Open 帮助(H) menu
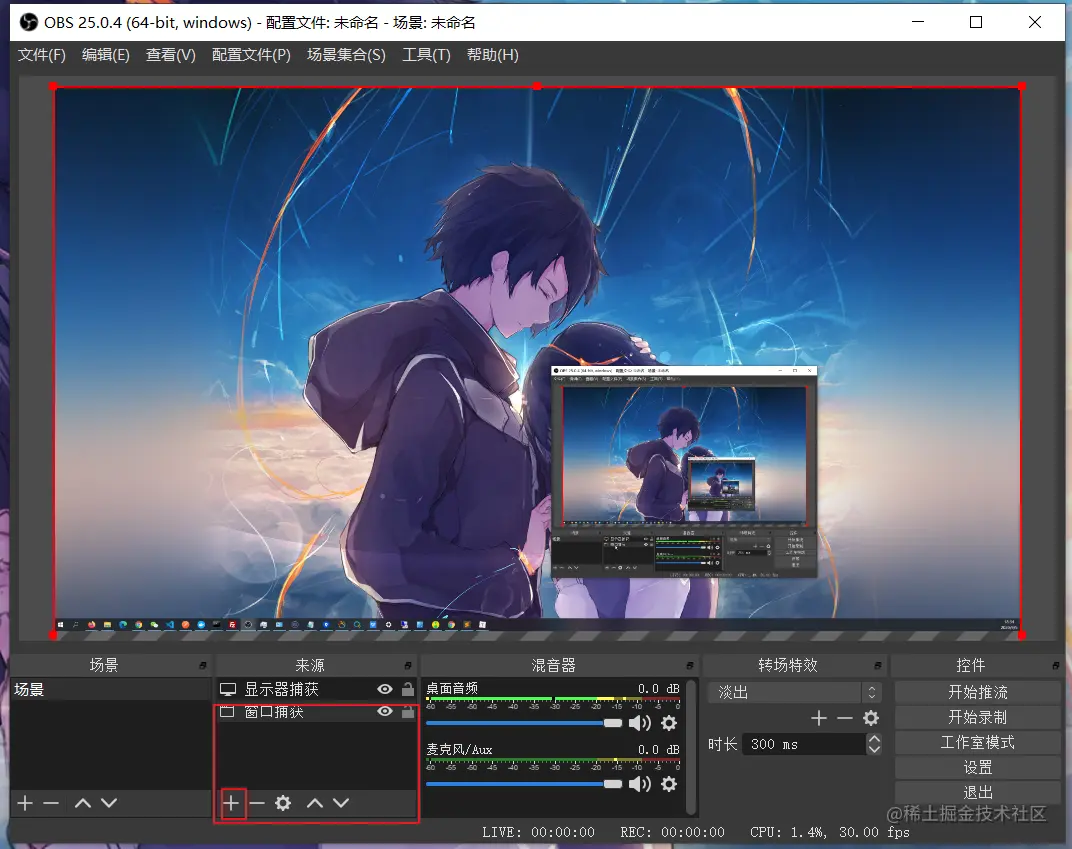 tap(493, 55)
